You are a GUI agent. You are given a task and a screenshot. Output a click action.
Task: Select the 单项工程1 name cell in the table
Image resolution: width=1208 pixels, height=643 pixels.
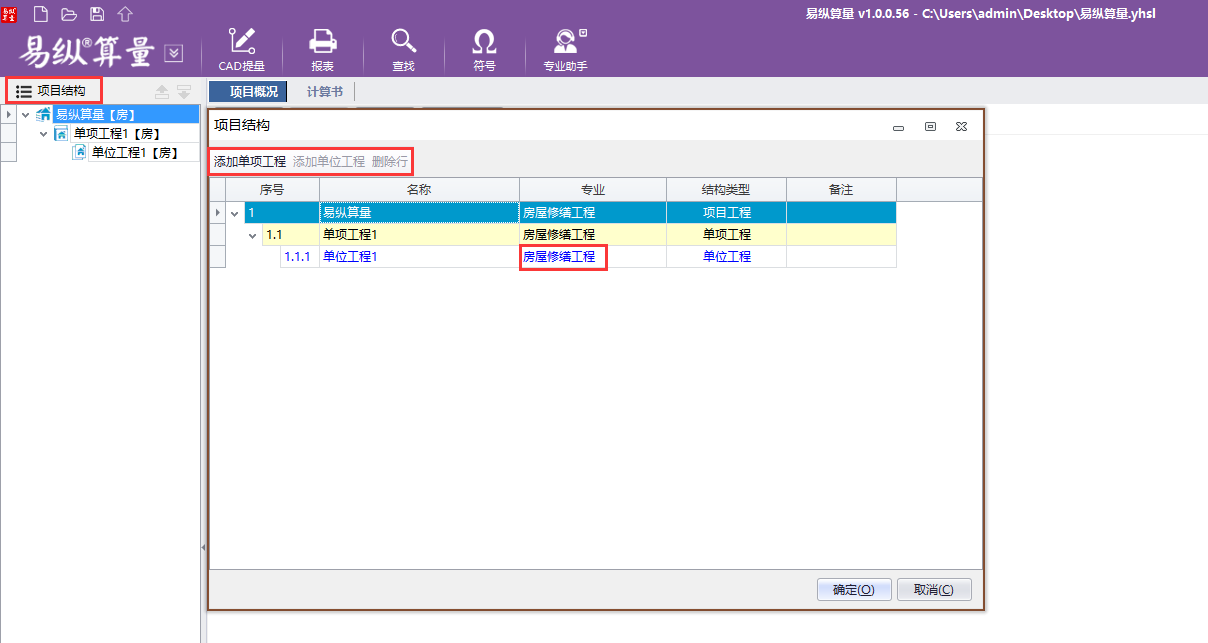click(419, 235)
